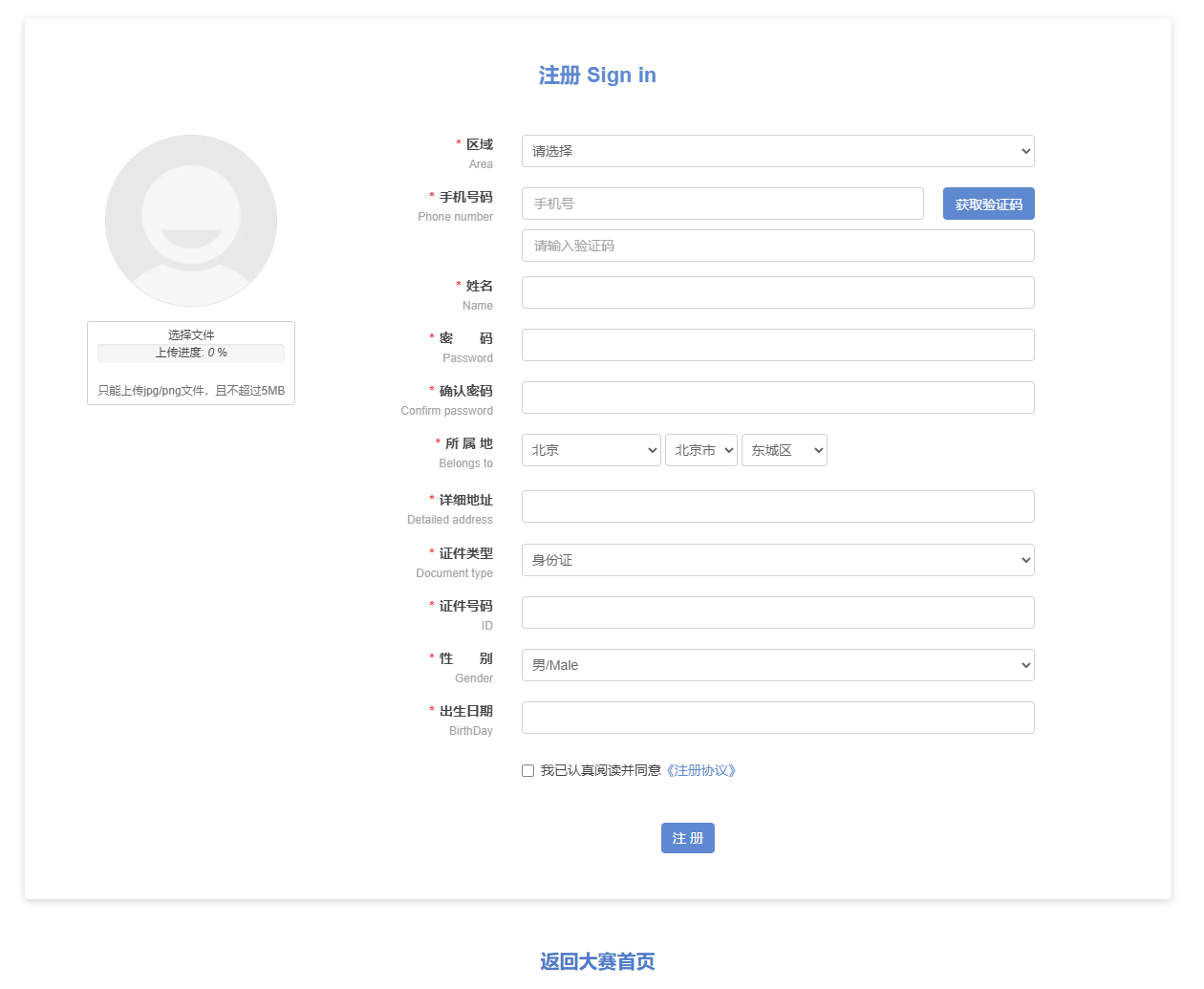Focus the 确认密码 Confirm password field
This screenshot has width=1204, height=989.
(x=777, y=398)
